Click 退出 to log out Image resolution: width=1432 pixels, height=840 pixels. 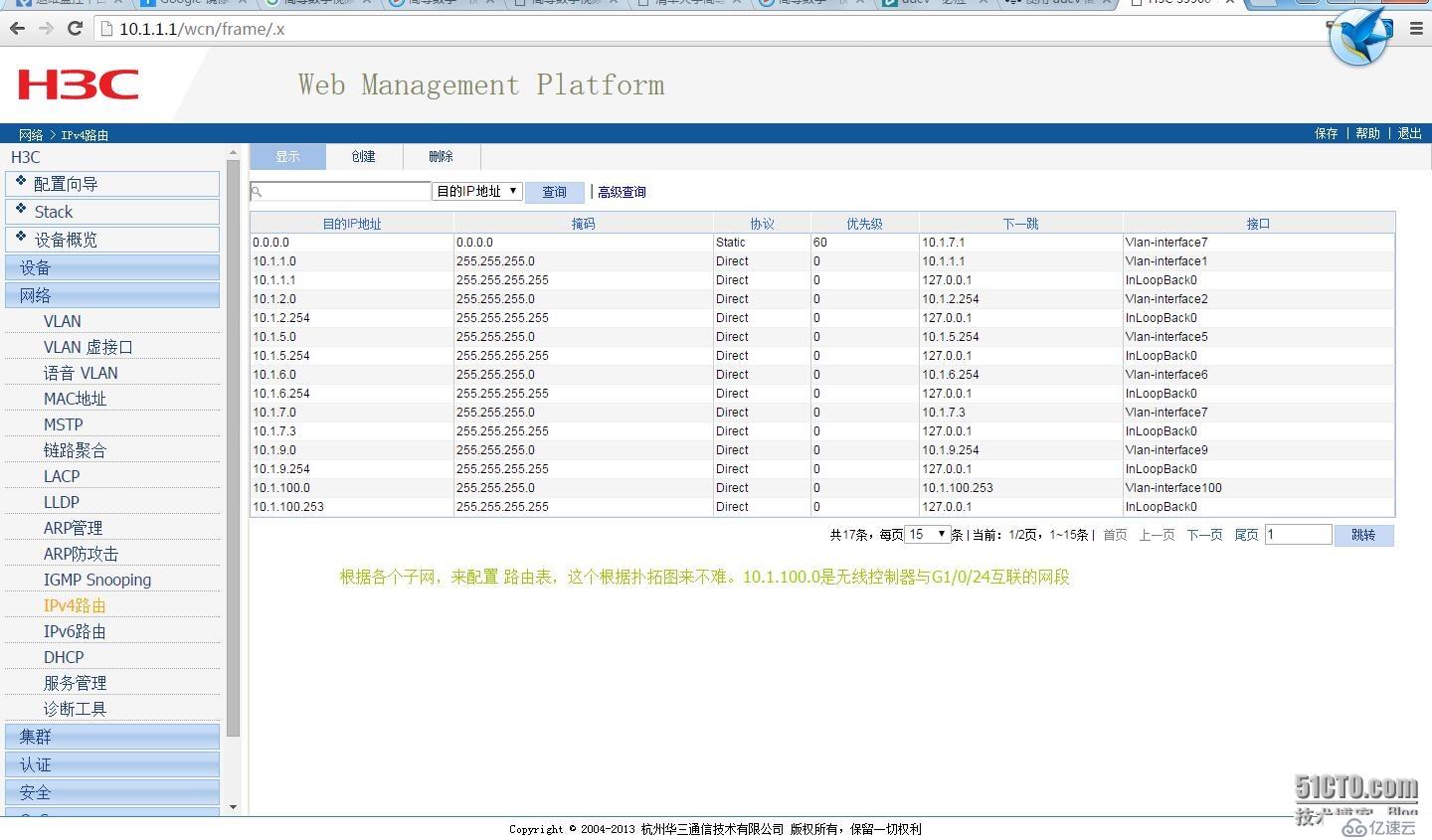(1410, 133)
